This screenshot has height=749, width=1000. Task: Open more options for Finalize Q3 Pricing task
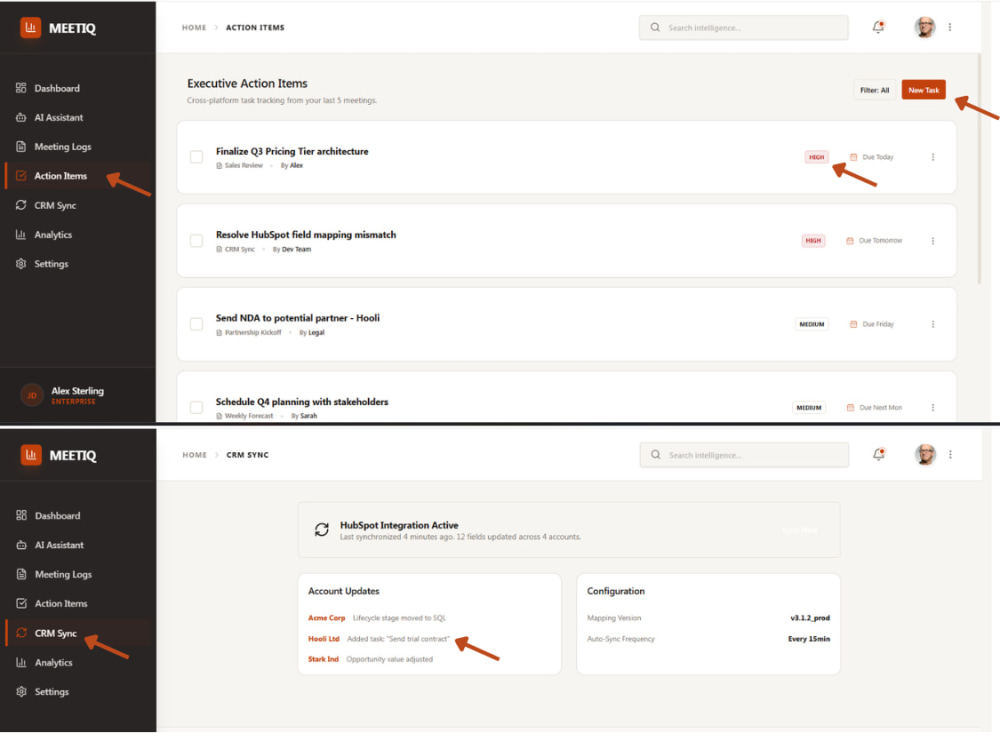tap(933, 157)
